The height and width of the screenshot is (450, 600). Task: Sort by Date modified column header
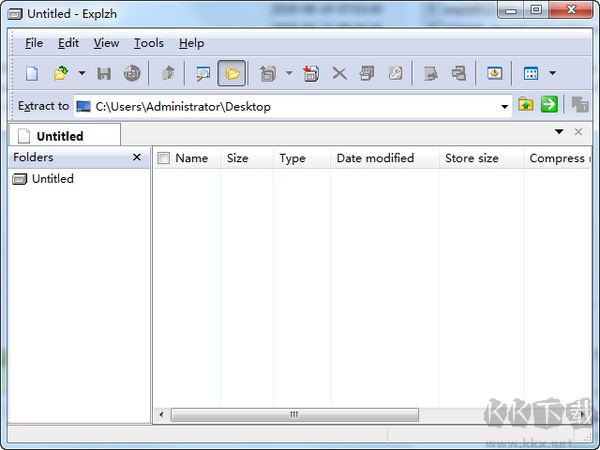point(375,158)
